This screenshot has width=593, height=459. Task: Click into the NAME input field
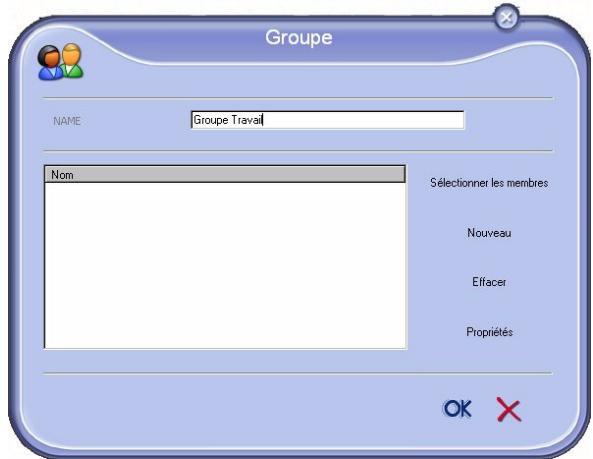click(328, 120)
